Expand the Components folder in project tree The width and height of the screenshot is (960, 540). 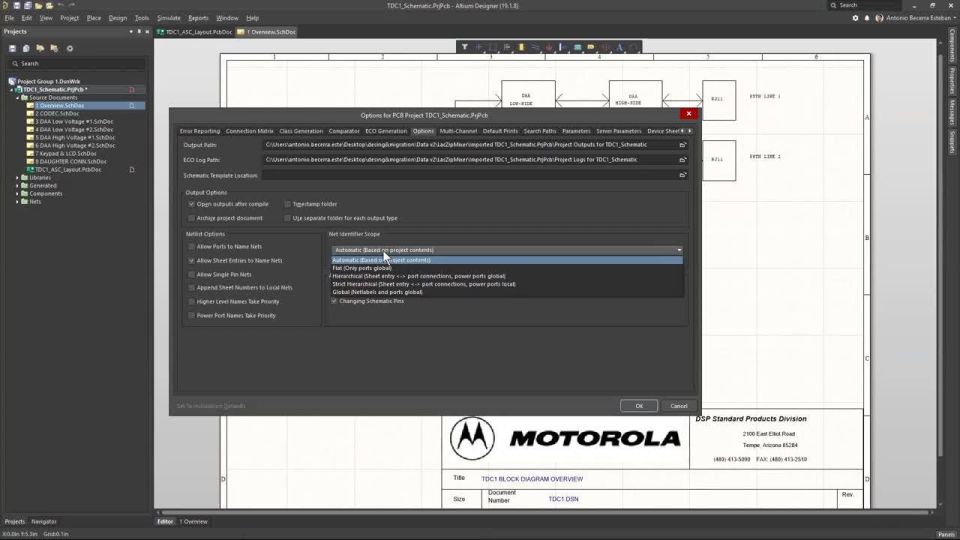pyautogui.click(x=17, y=193)
